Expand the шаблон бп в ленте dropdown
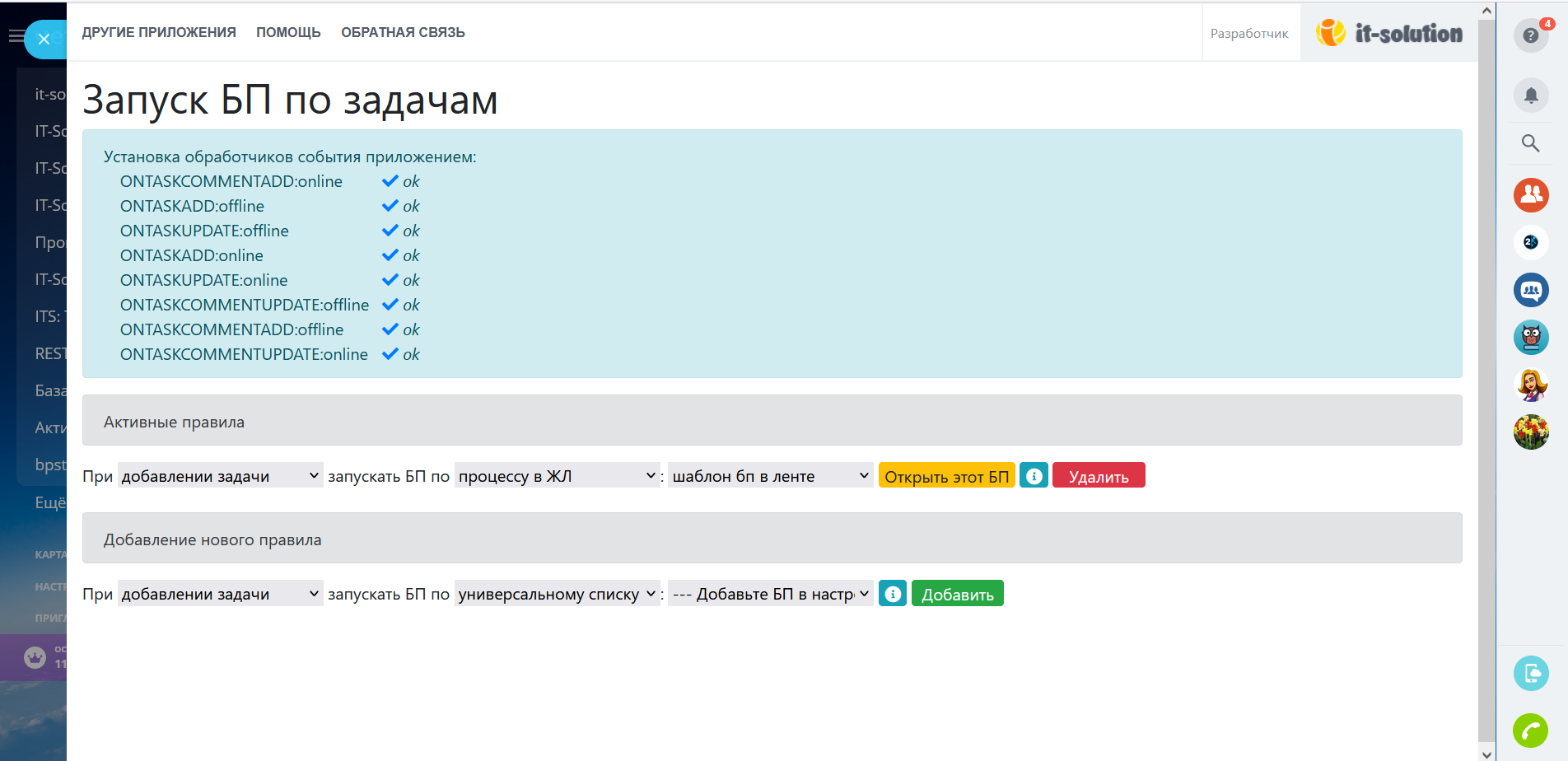Screen dimensions: 1568x761 click(x=771, y=475)
